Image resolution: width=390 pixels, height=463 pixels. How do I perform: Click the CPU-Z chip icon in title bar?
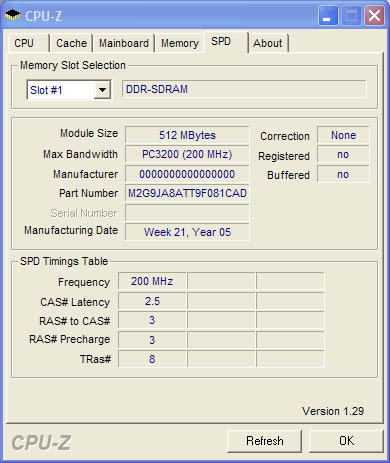[13, 15]
